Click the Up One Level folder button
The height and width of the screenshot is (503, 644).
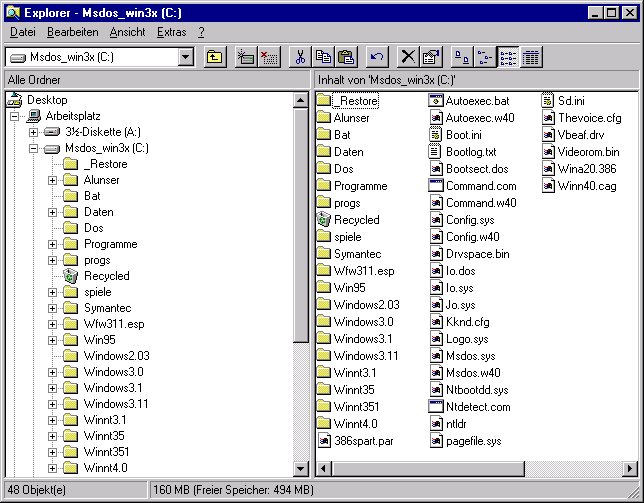tap(214, 57)
